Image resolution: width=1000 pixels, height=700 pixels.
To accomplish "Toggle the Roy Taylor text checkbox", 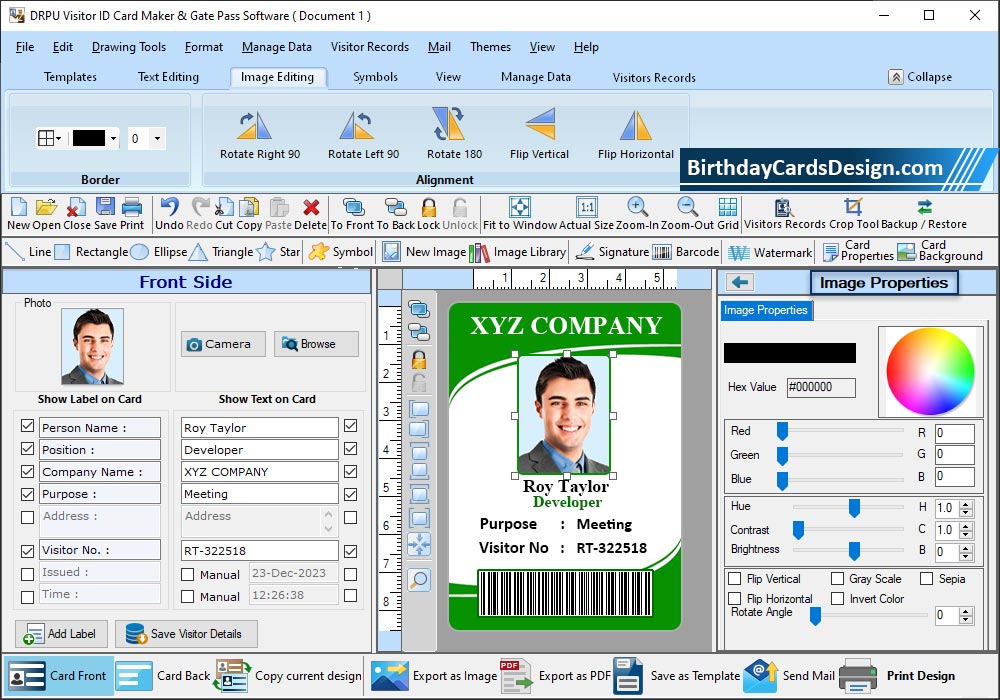I will (350, 426).
